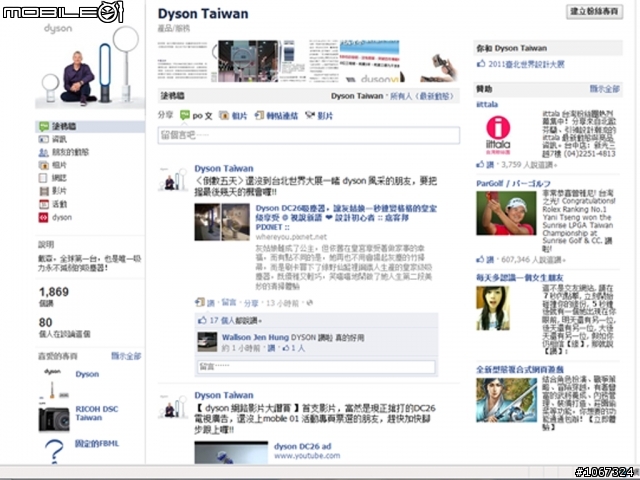
Task: Open ParGolf ad title link
Action: (x=513, y=184)
